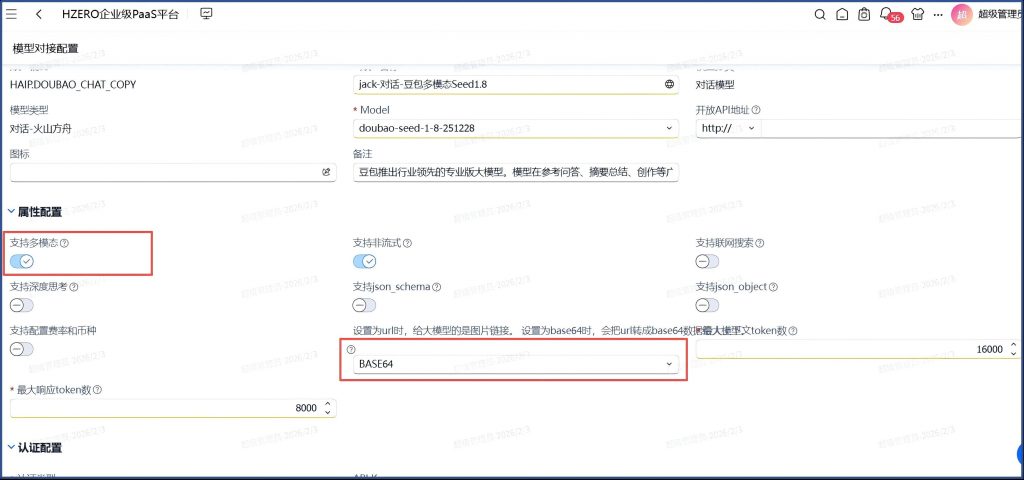Image resolution: width=1024 pixels, height=480 pixels.
Task: Open the notification bell with 56 badge
Action: pyautogui.click(x=886, y=14)
